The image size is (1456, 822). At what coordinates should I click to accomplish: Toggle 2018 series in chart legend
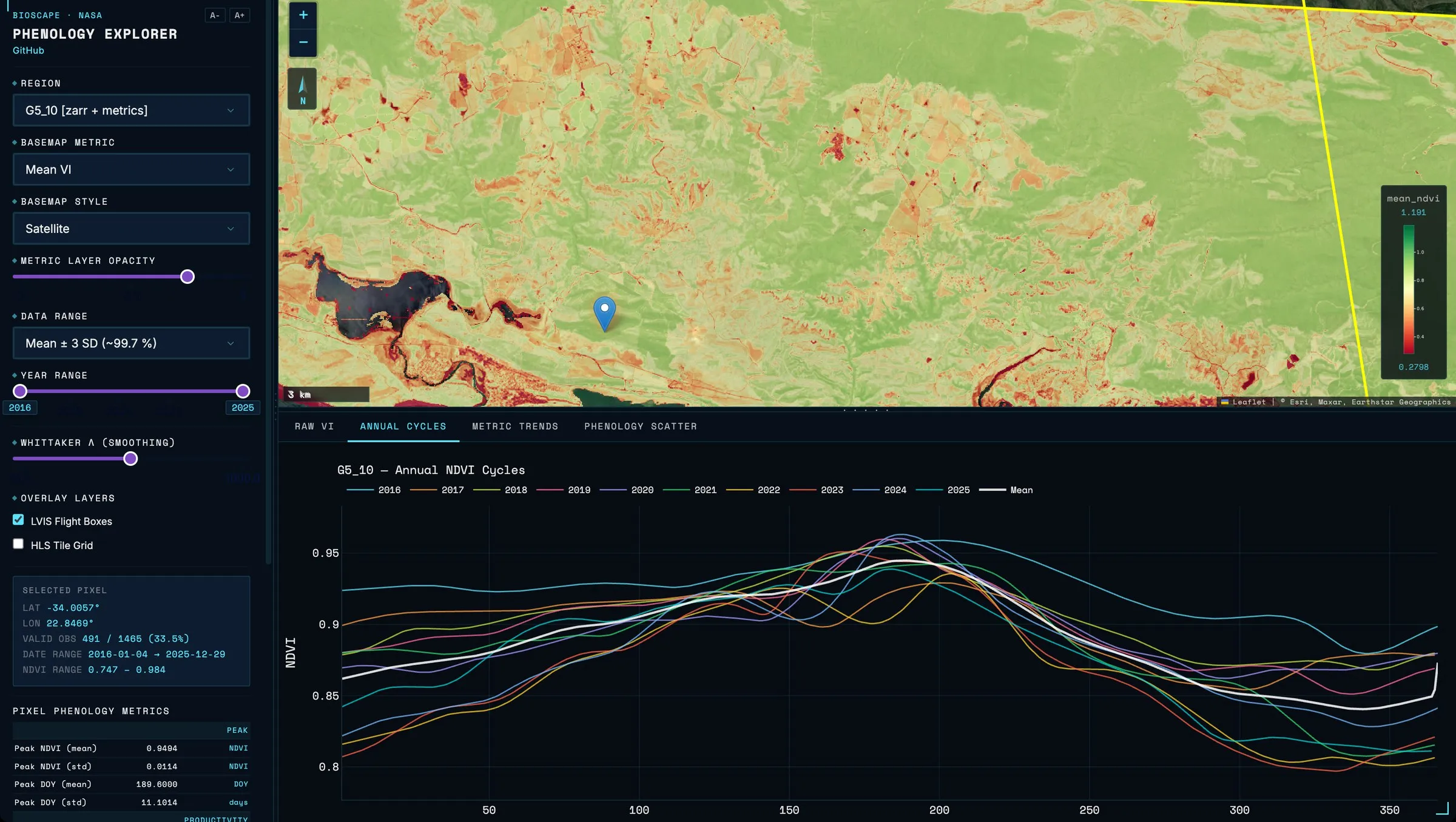coord(500,490)
